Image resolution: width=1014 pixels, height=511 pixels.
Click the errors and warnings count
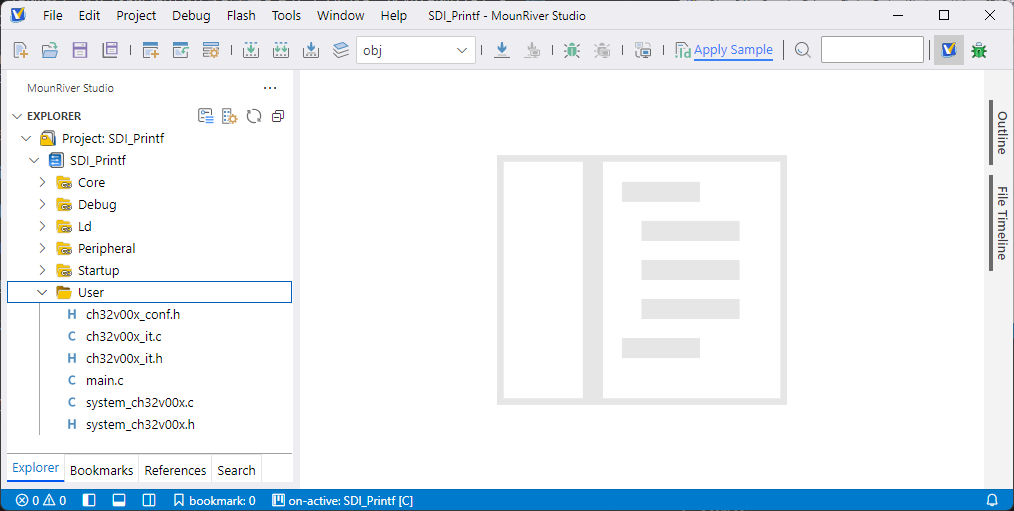41,500
